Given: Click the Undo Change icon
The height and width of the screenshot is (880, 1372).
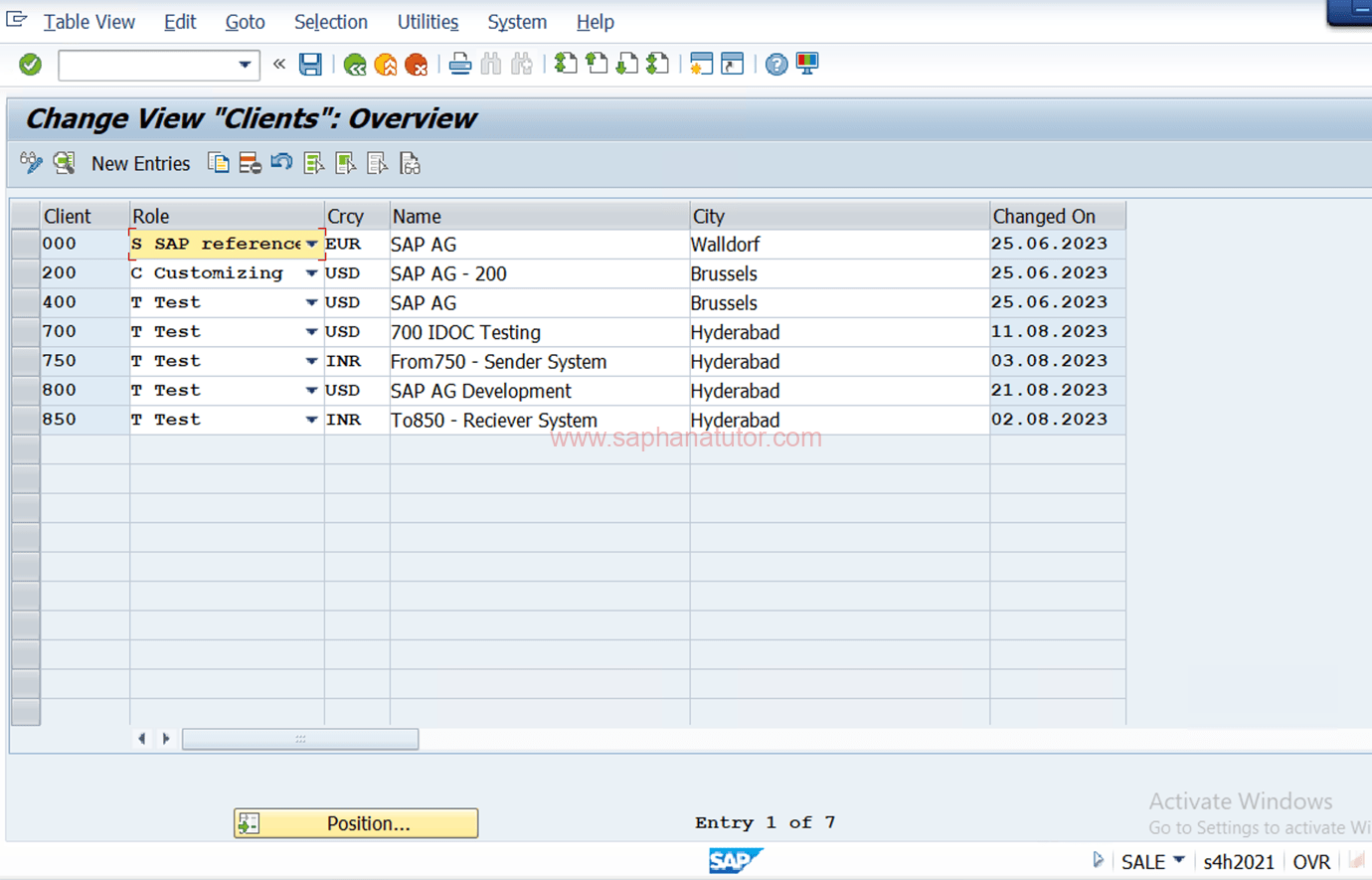Looking at the screenshot, I should (281, 162).
